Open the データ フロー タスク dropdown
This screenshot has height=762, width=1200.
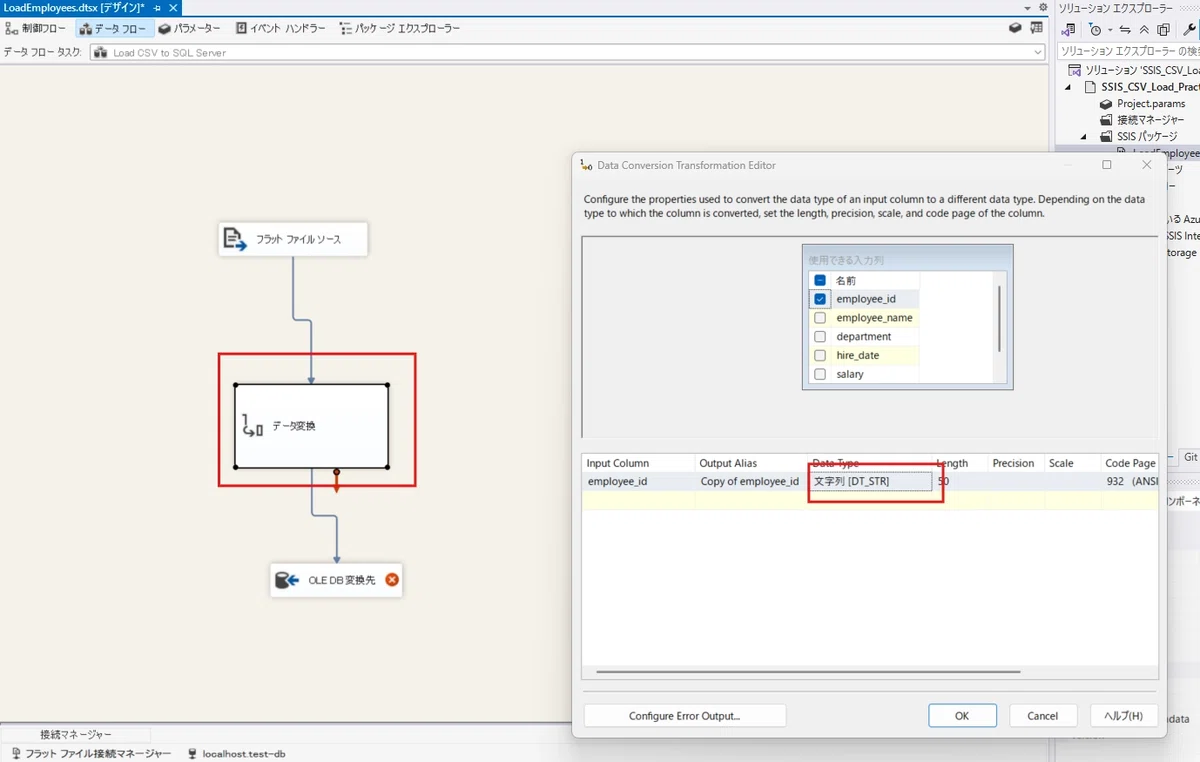click(1037, 53)
